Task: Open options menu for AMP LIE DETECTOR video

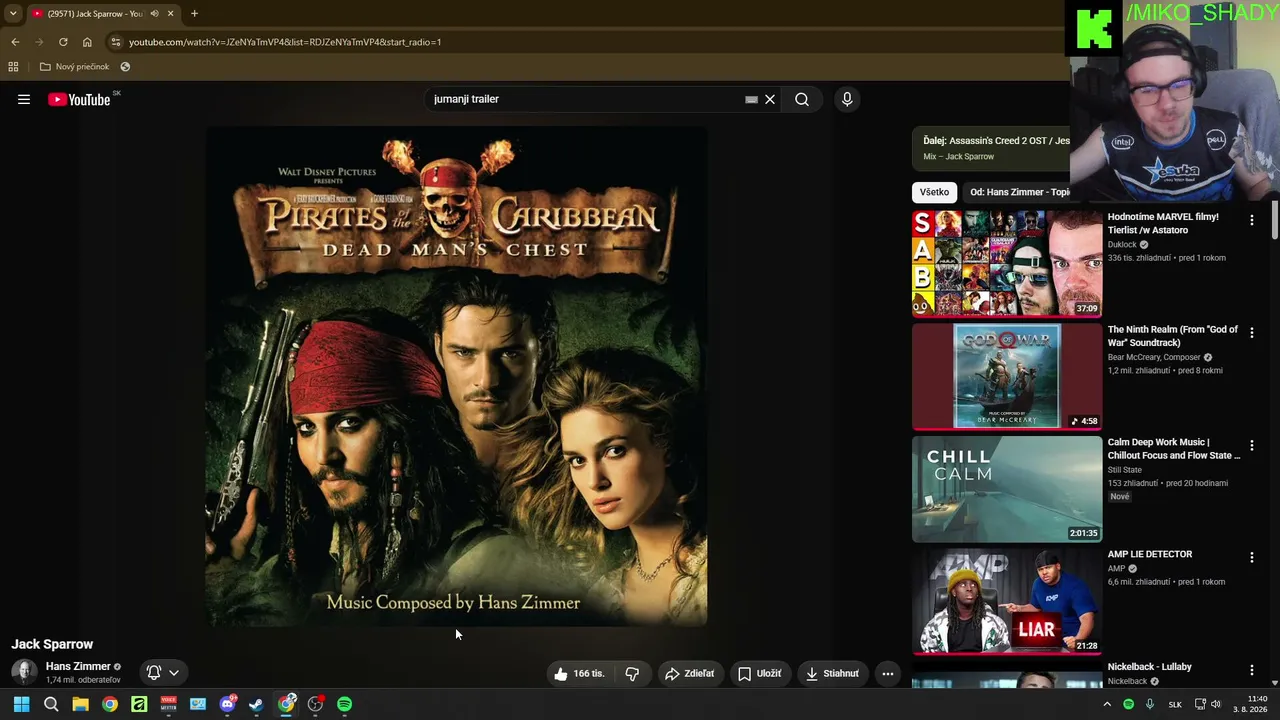Action: [1251, 557]
